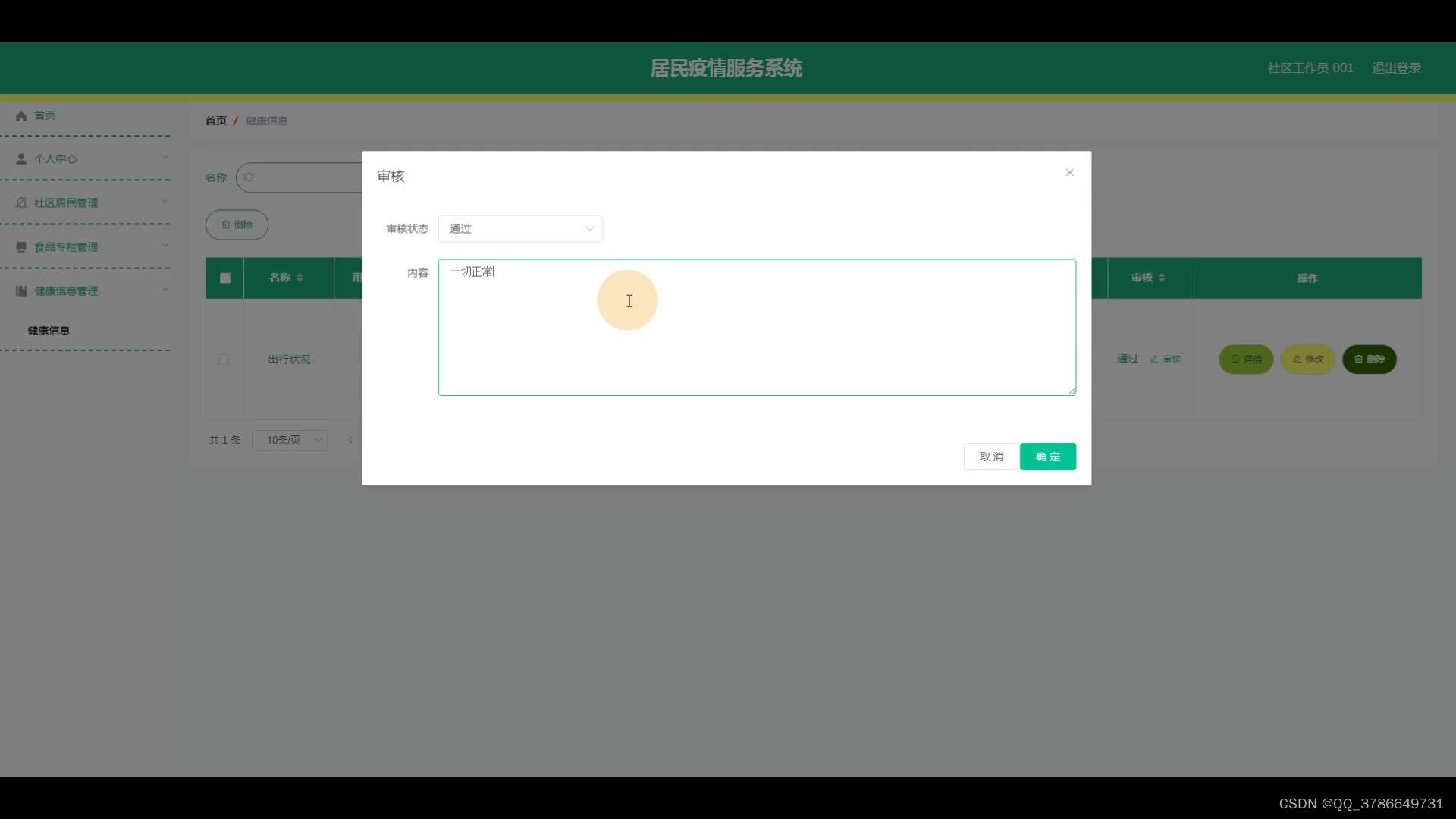This screenshot has width=1456, height=819.
Task: Click the 出行状况 cell text
Action: 289,359
